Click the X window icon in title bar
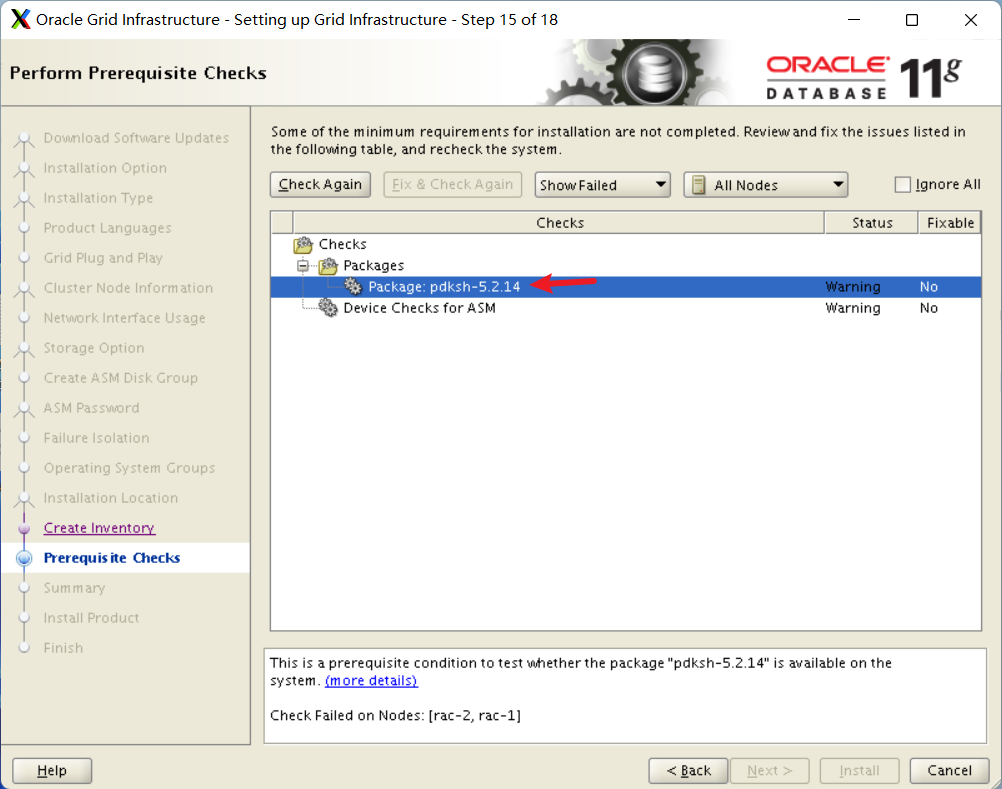This screenshot has width=1002, height=789. (20, 19)
